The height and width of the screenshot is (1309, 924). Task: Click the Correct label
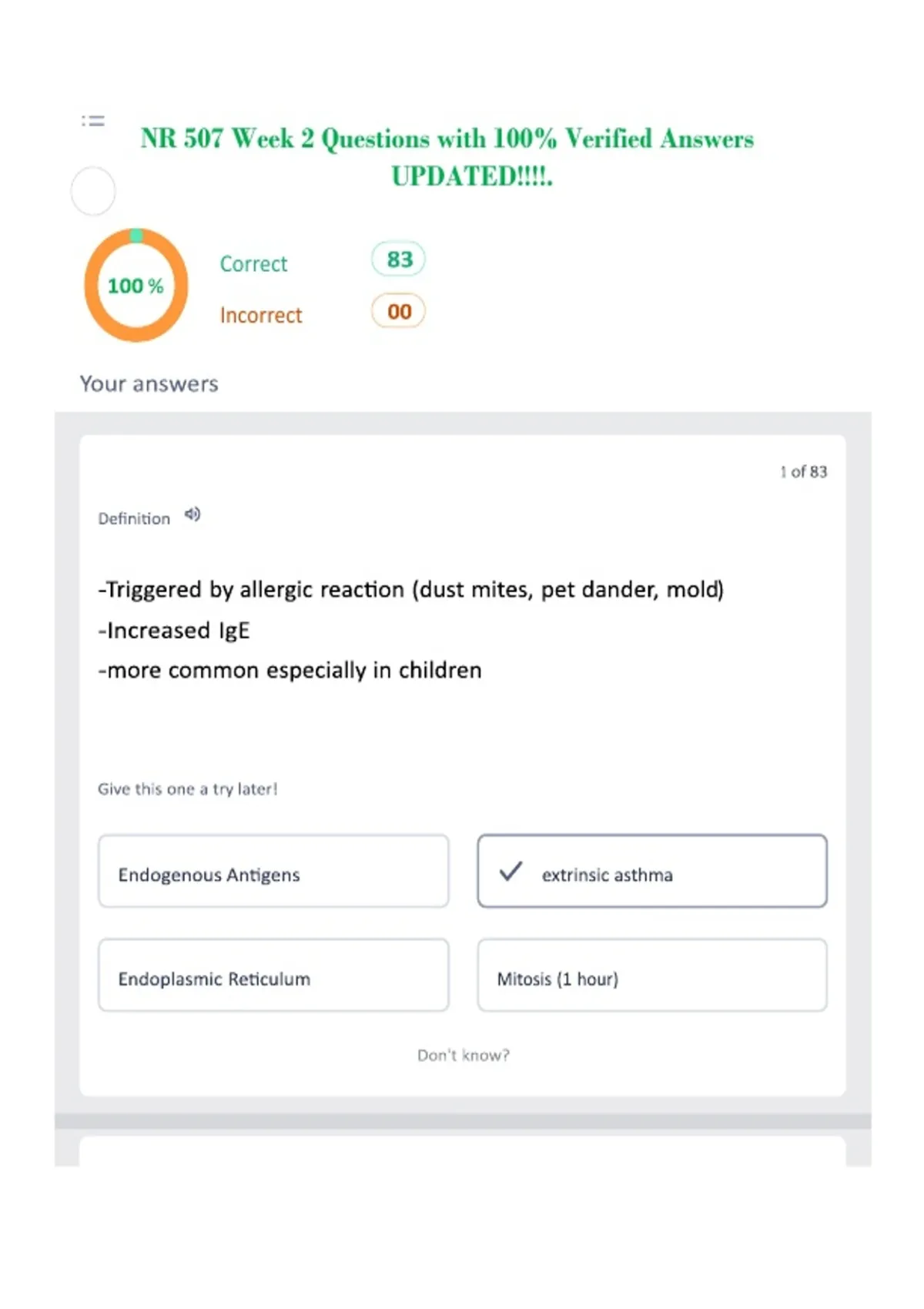point(253,264)
